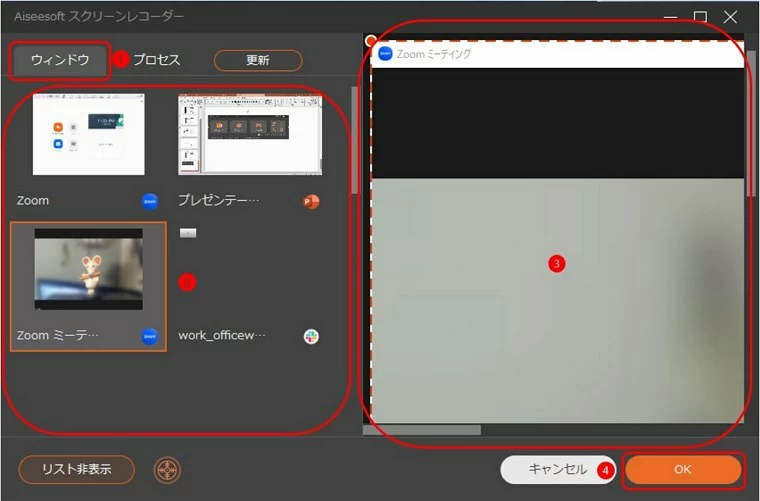Select the PowerPoint presentation window thumbnail
The height and width of the screenshot is (501, 760).
point(250,135)
